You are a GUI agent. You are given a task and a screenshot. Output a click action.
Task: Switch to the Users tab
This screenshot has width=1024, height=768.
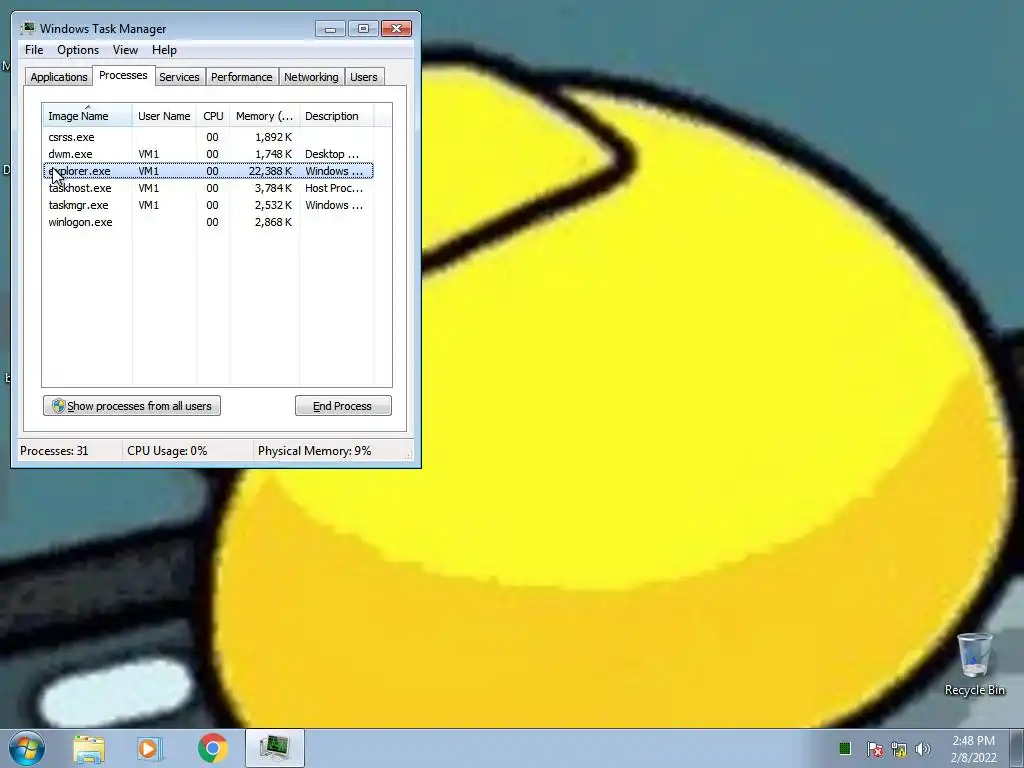click(364, 77)
